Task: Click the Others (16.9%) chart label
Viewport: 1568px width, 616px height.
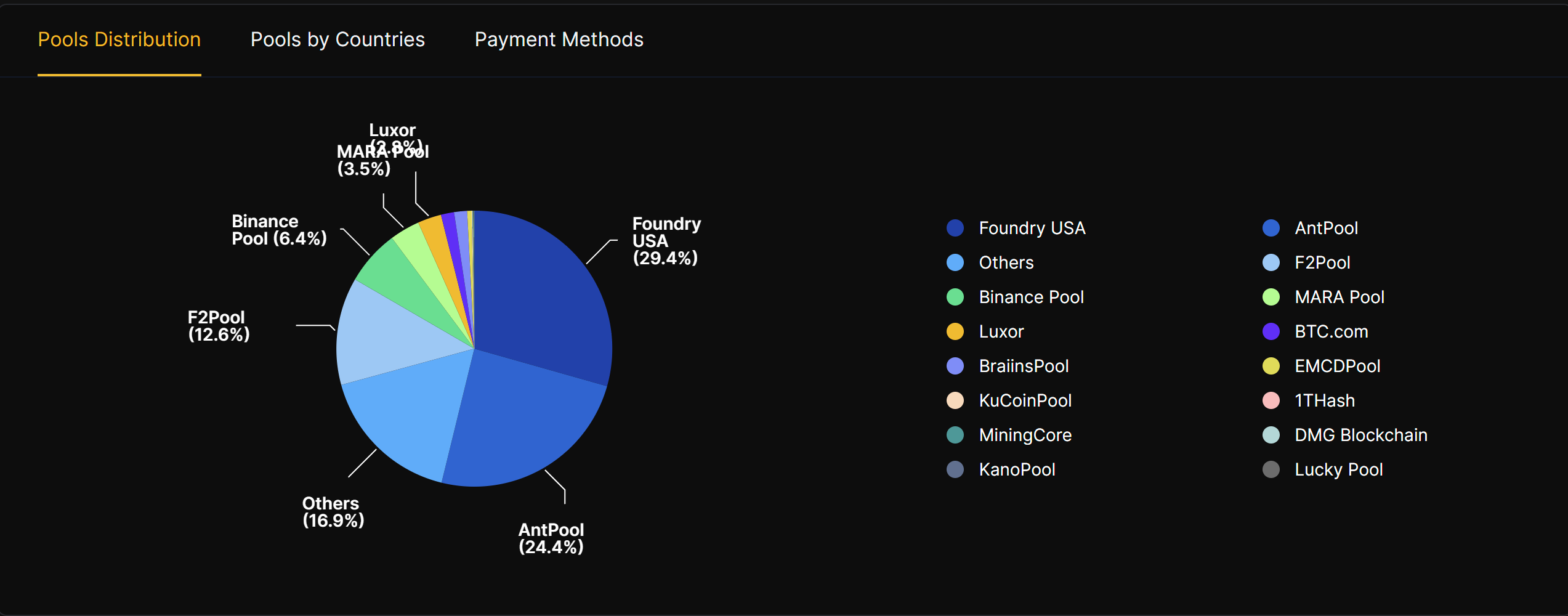Action: pyautogui.click(x=333, y=512)
